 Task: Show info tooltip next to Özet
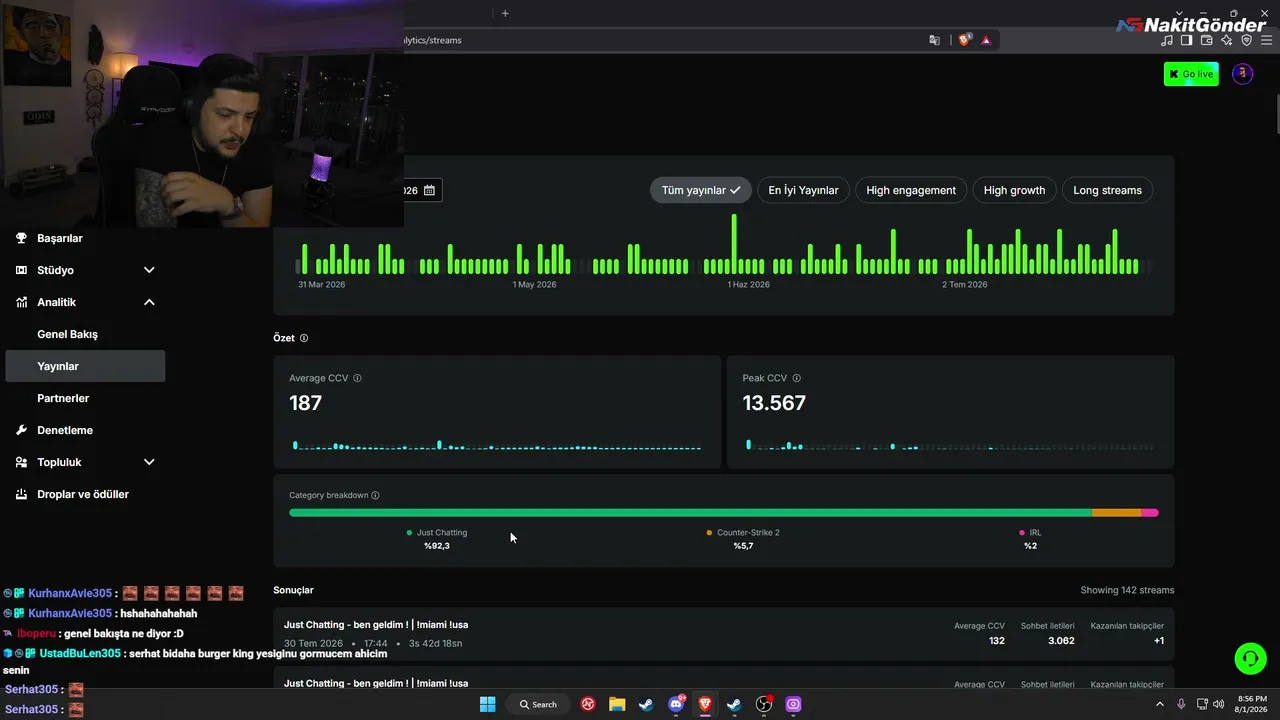[x=304, y=338]
